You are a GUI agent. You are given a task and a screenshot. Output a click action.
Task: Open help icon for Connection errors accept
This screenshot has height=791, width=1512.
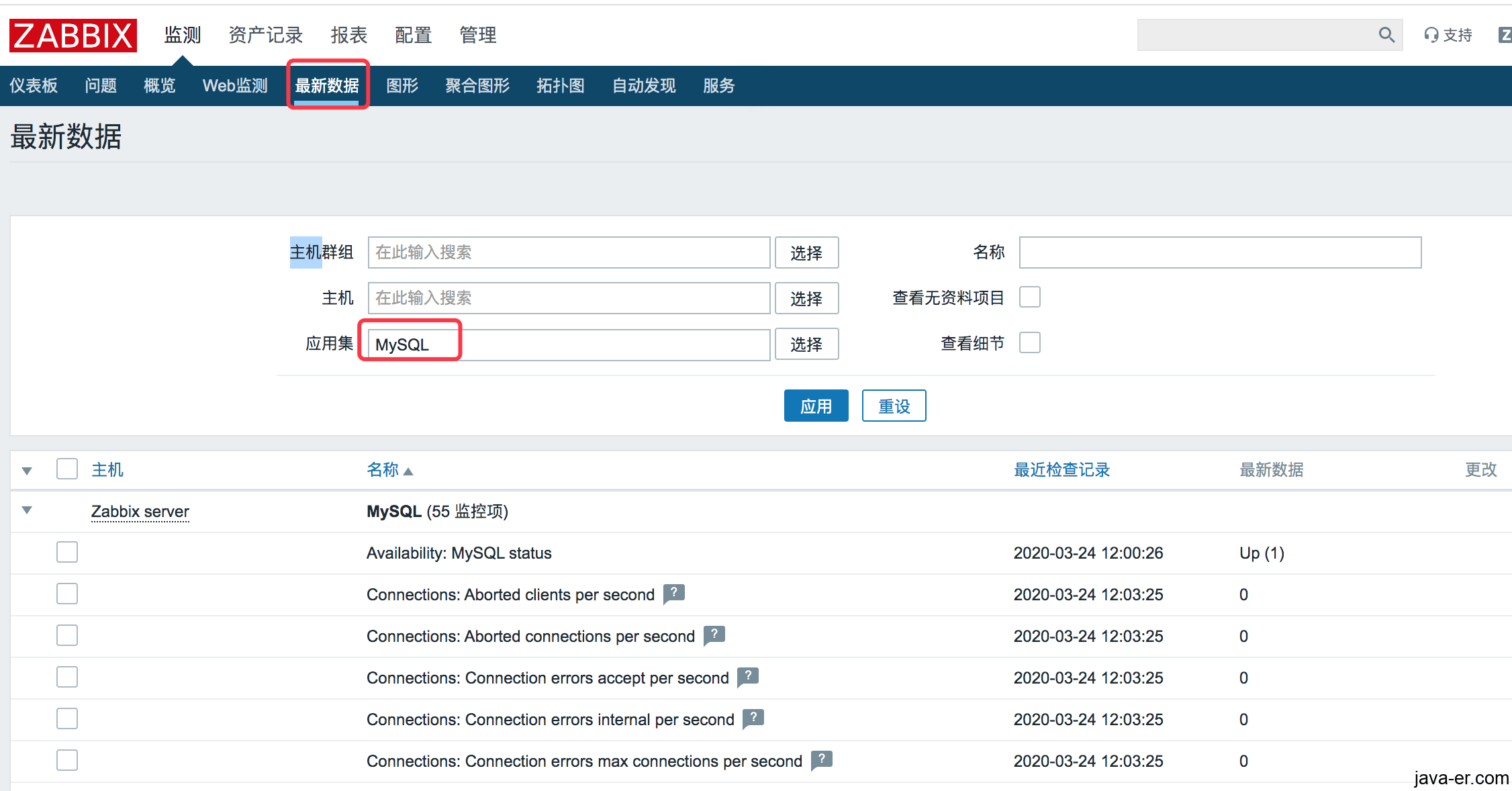[x=748, y=676]
